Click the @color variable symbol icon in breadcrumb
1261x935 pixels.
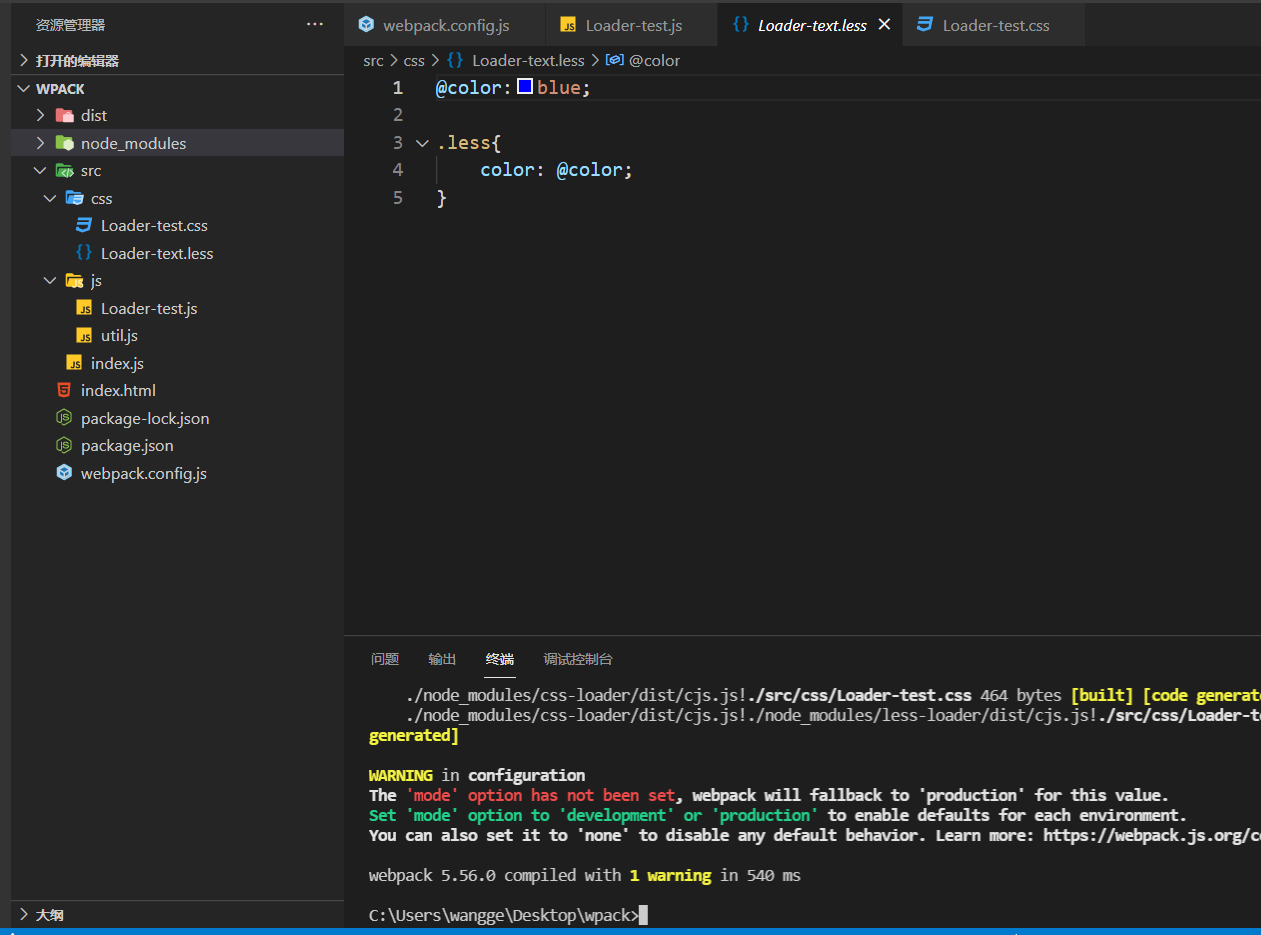(x=615, y=60)
